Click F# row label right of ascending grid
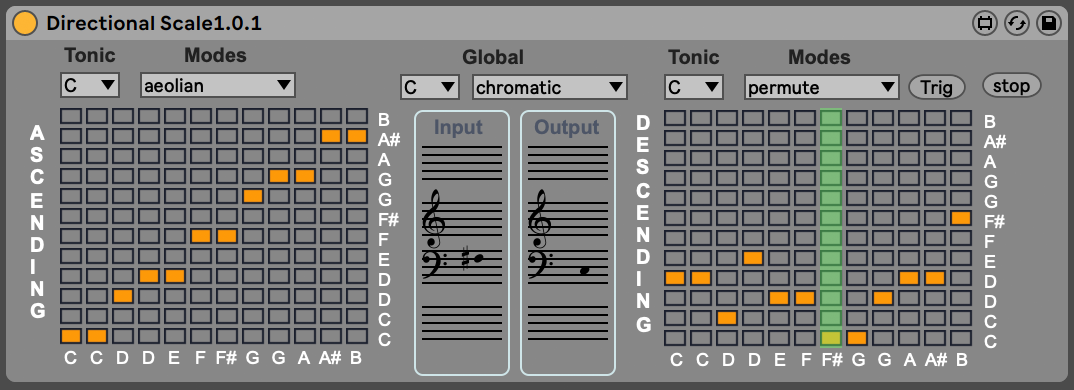The height and width of the screenshot is (390, 1074). [x=388, y=220]
